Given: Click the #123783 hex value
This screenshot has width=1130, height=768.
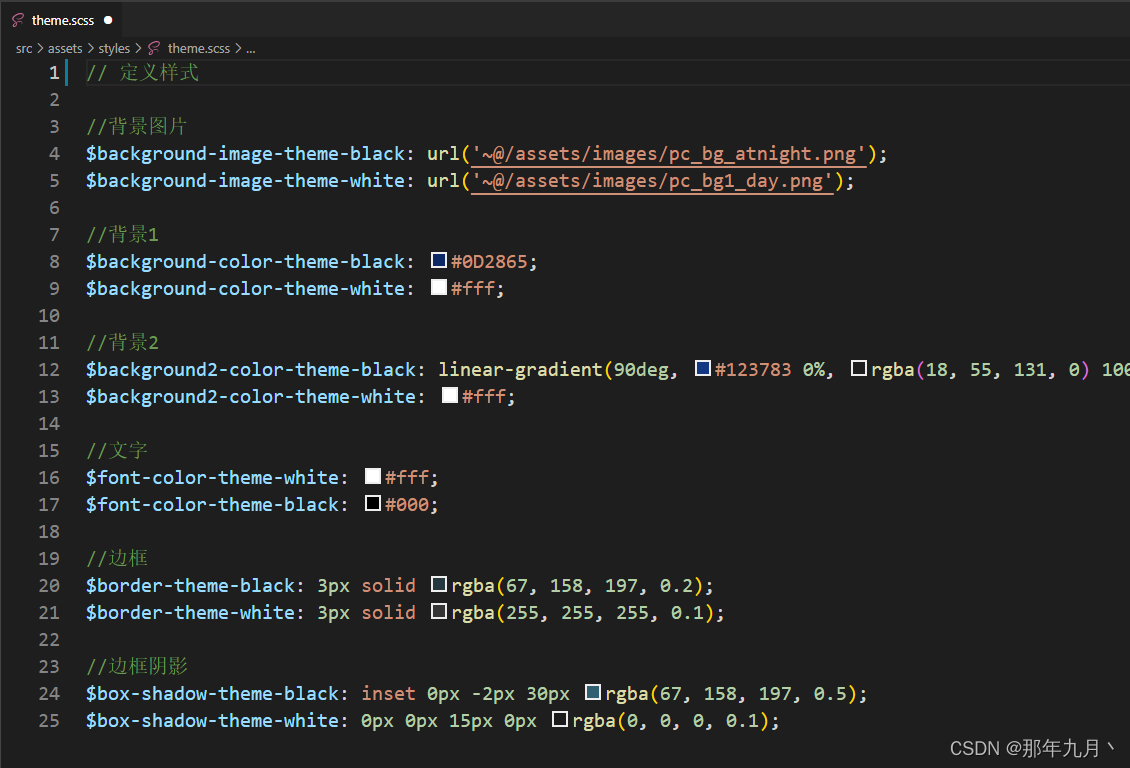Looking at the screenshot, I should click(x=753, y=370).
